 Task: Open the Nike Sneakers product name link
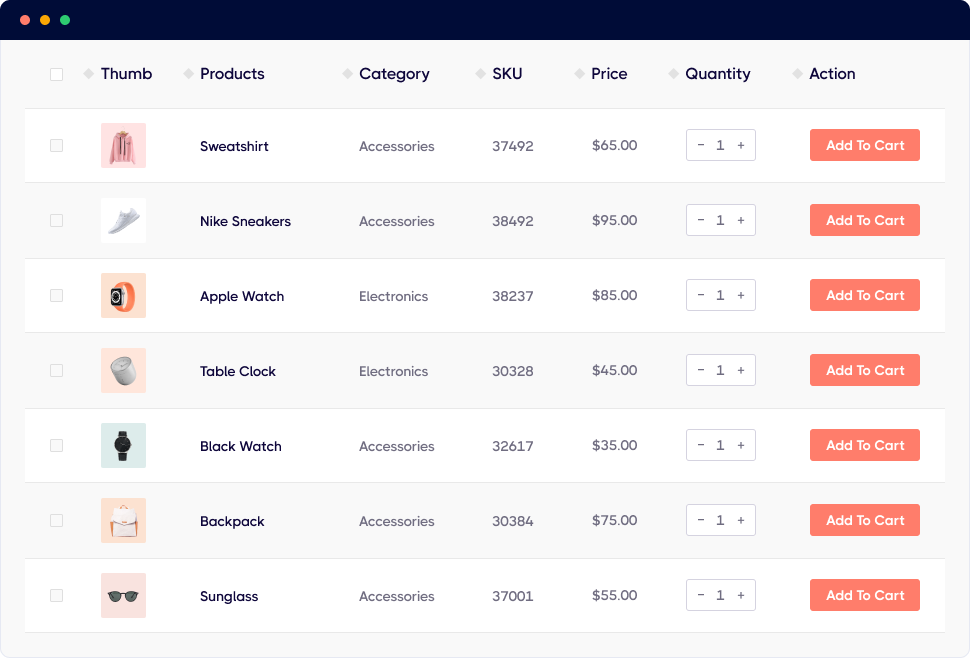tap(245, 221)
